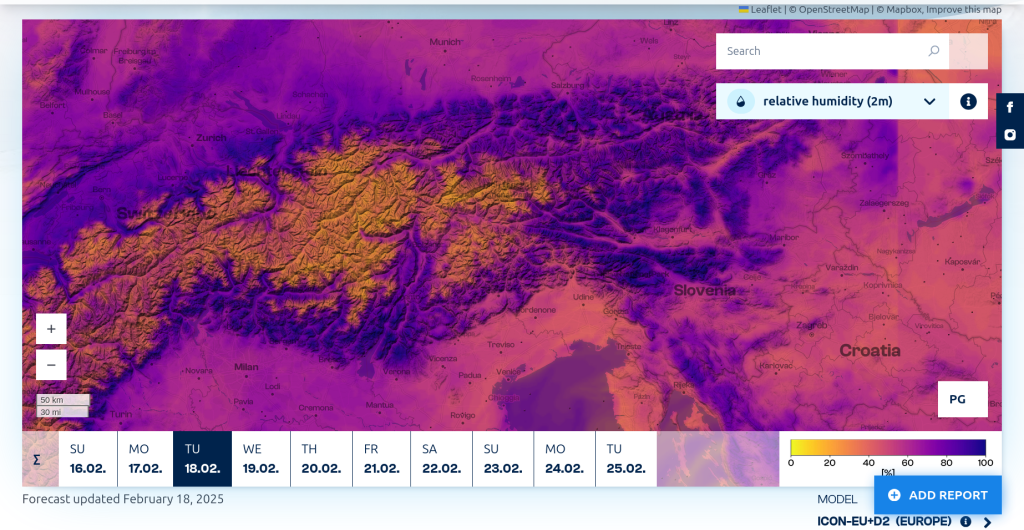
Task: Select the TU 18.02. day tab
Action: coord(202,459)
